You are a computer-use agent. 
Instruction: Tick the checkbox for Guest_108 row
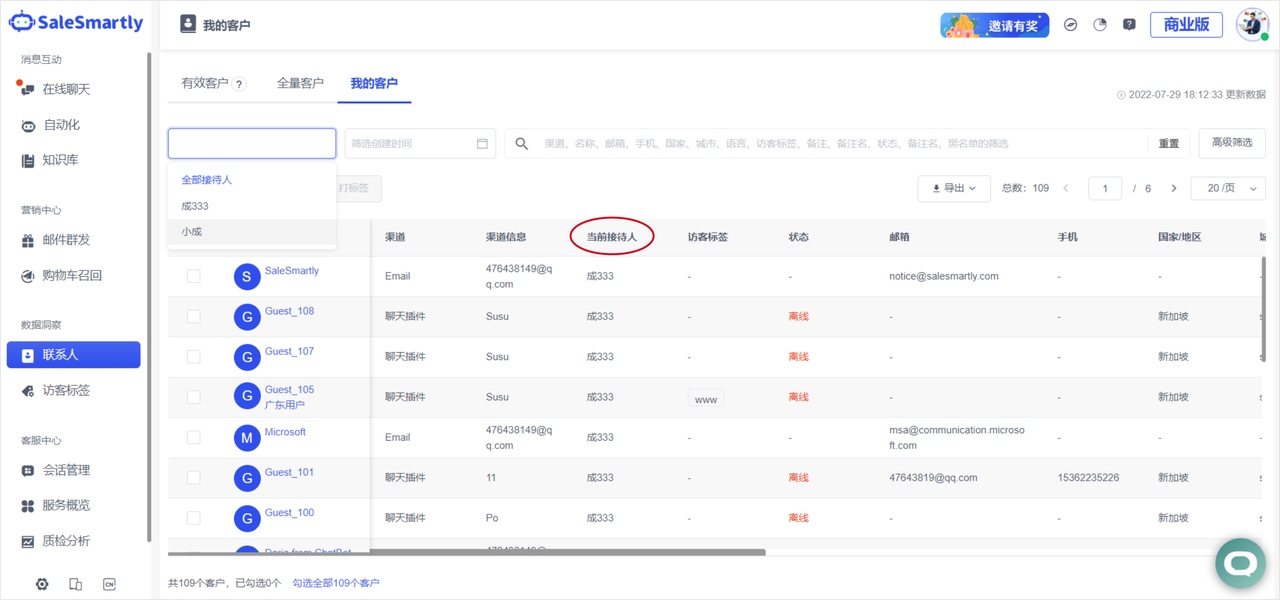(x=194, y=317)
